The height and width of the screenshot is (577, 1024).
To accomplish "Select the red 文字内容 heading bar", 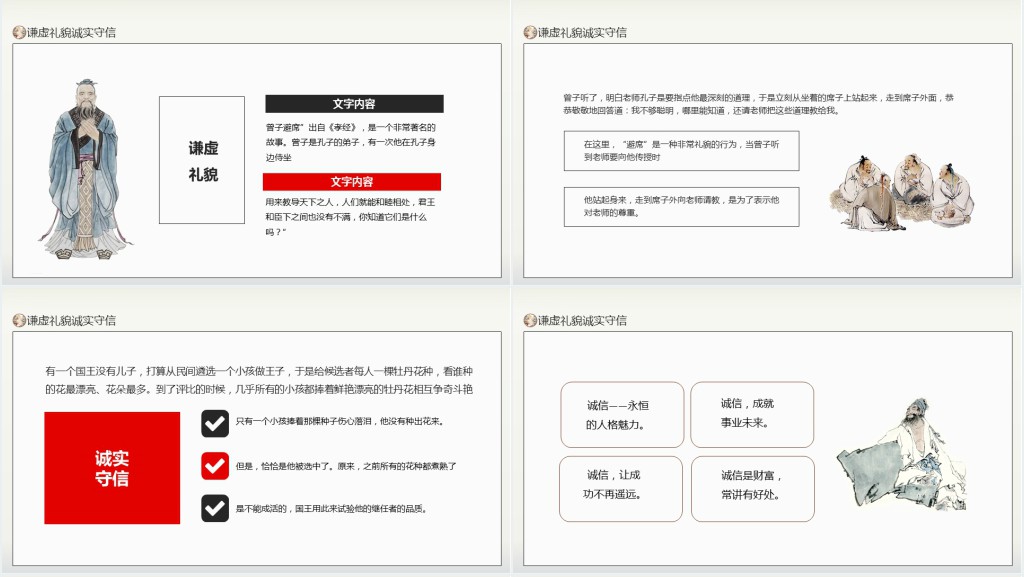I will tap(352, 181).
